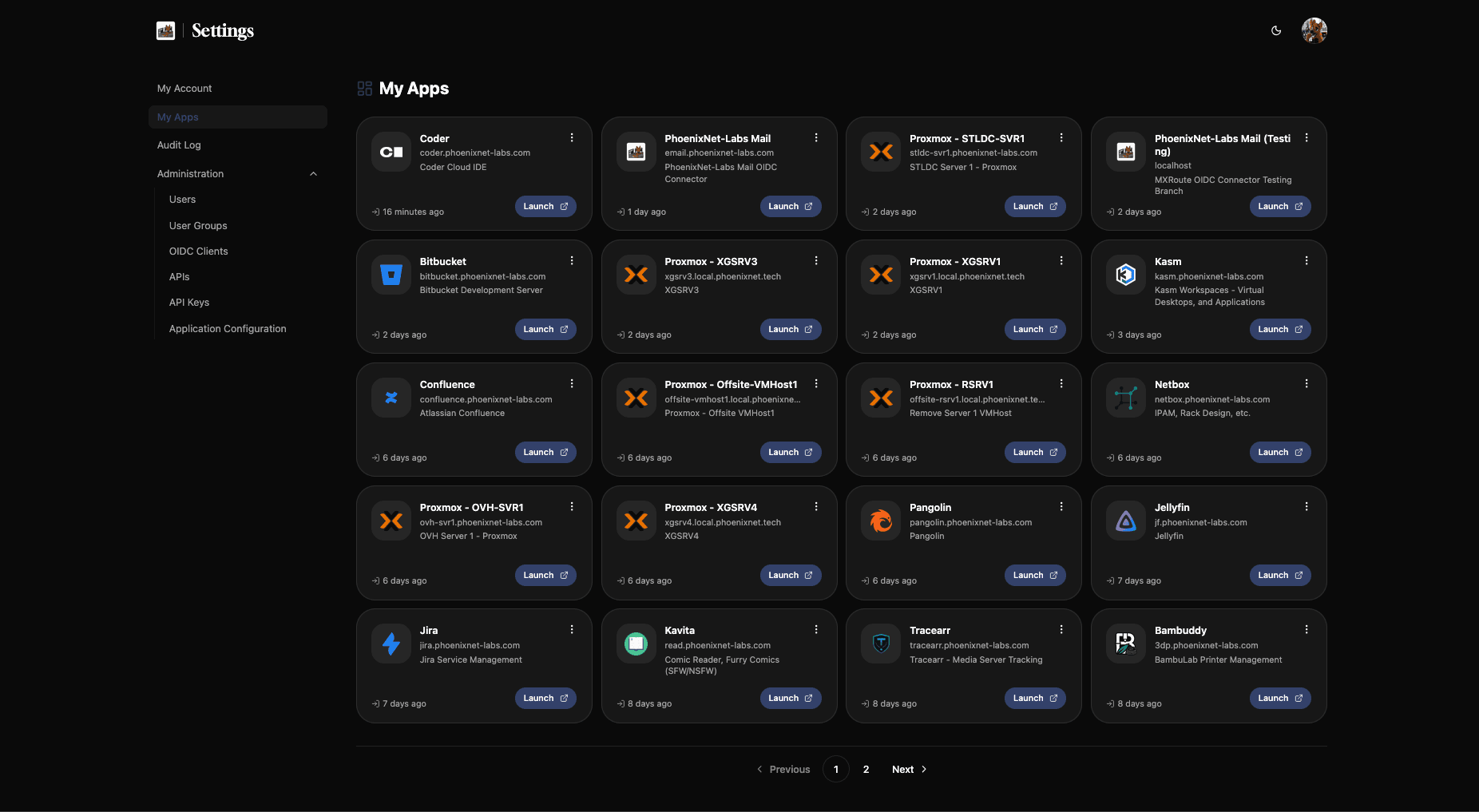Open Kasm card three-dot menu
Screen dimensions: 1479x812
click(1307, 260)
